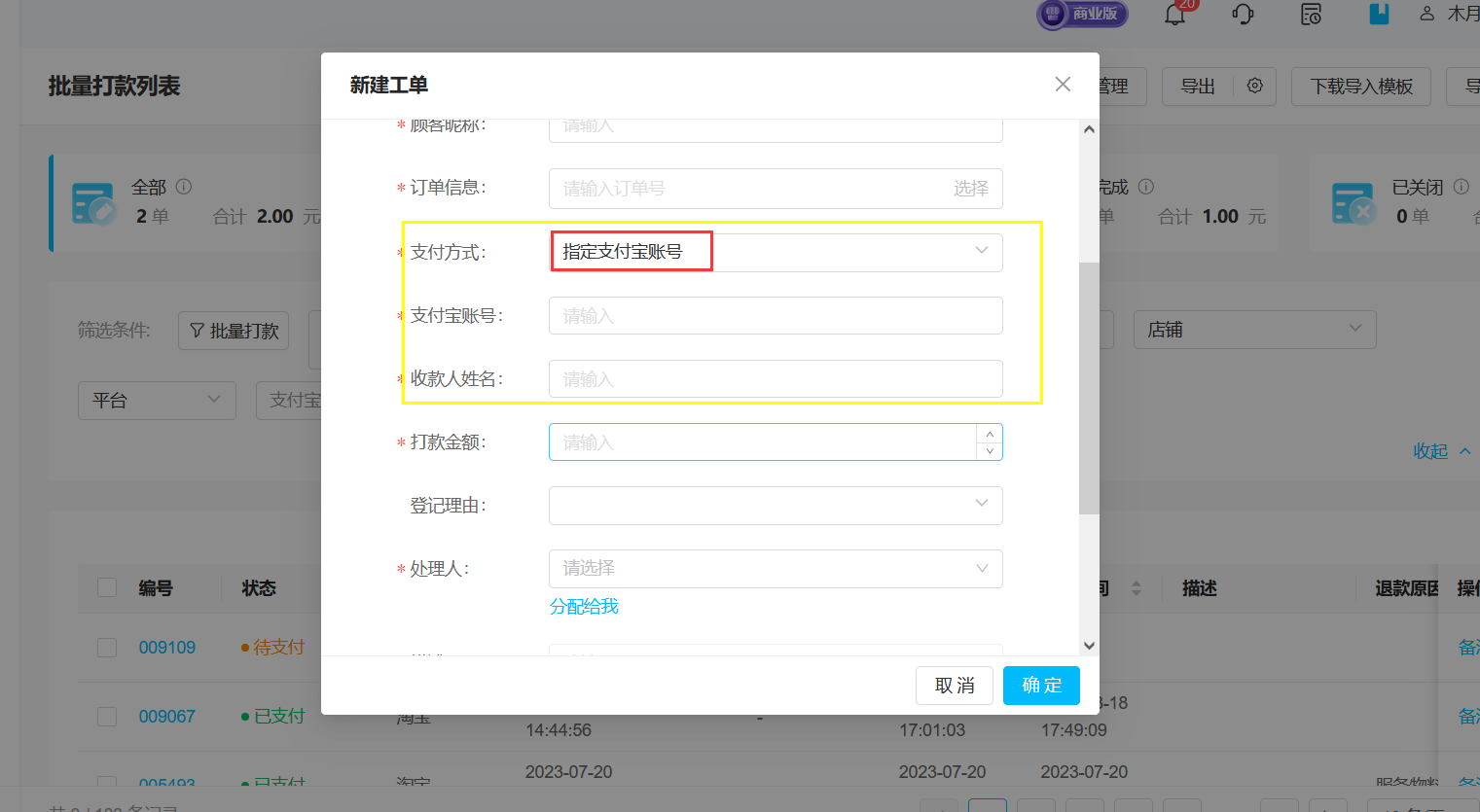Click the 待支付 status text
Screen dimensions: 1480x812
pos(278,648)
